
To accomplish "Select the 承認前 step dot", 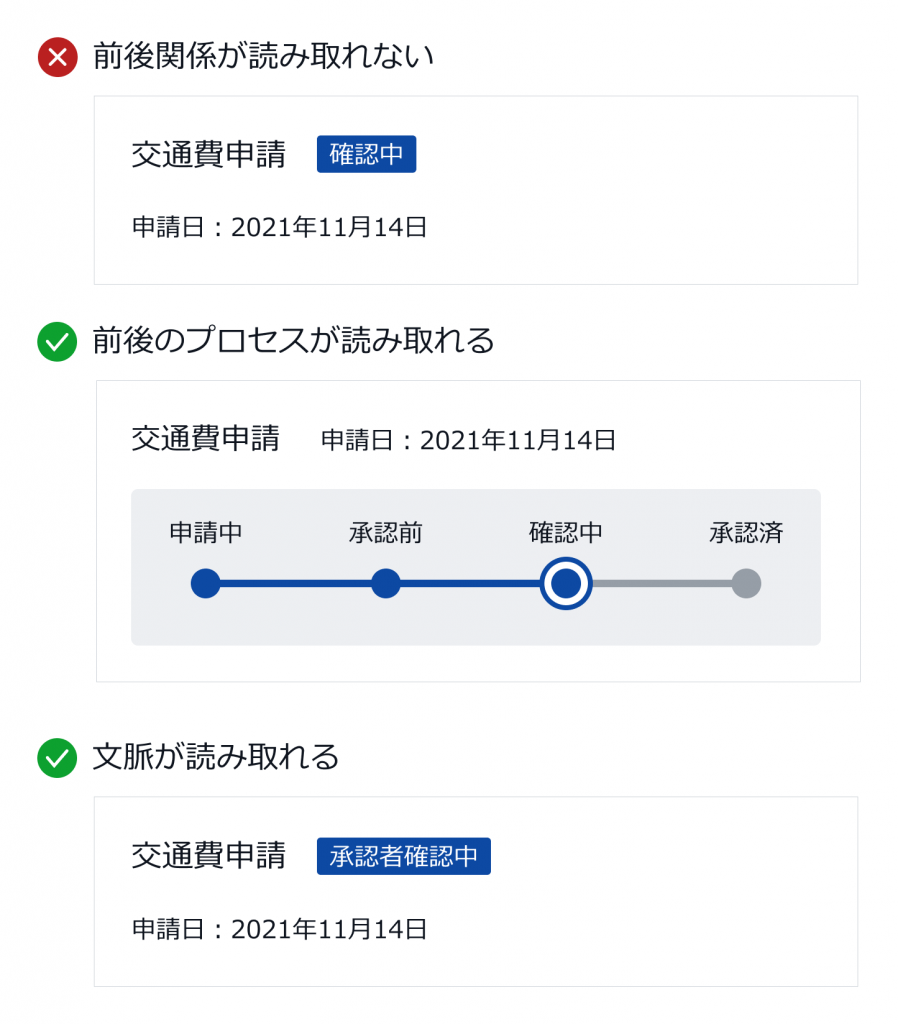I will point(386,583).
